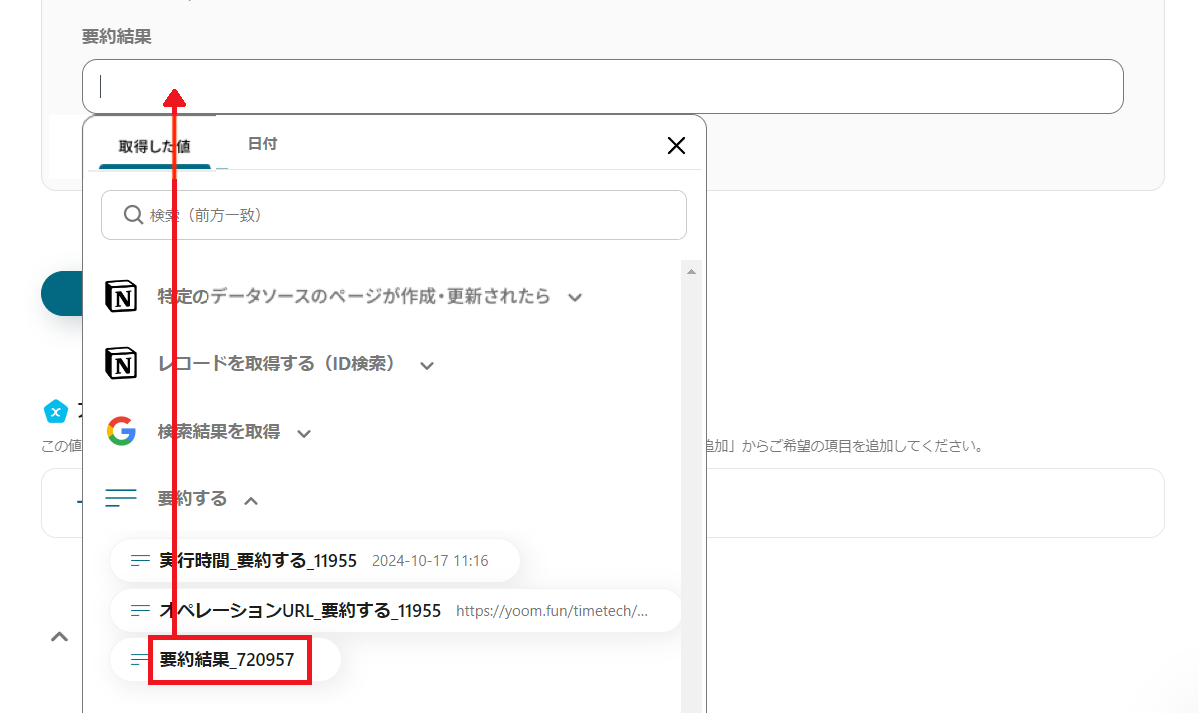Click the レコードを取得する（ID検索） label
Viewport: 1198px width, 713px height.
click(280, 364)
